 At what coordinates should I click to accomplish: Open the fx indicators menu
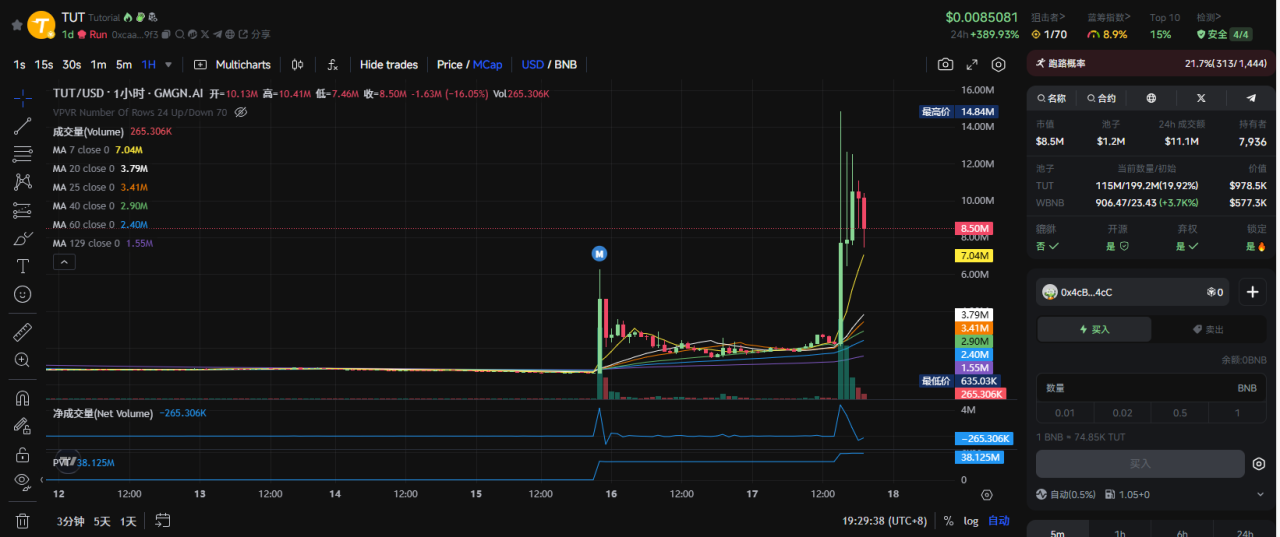pos(333,65)
